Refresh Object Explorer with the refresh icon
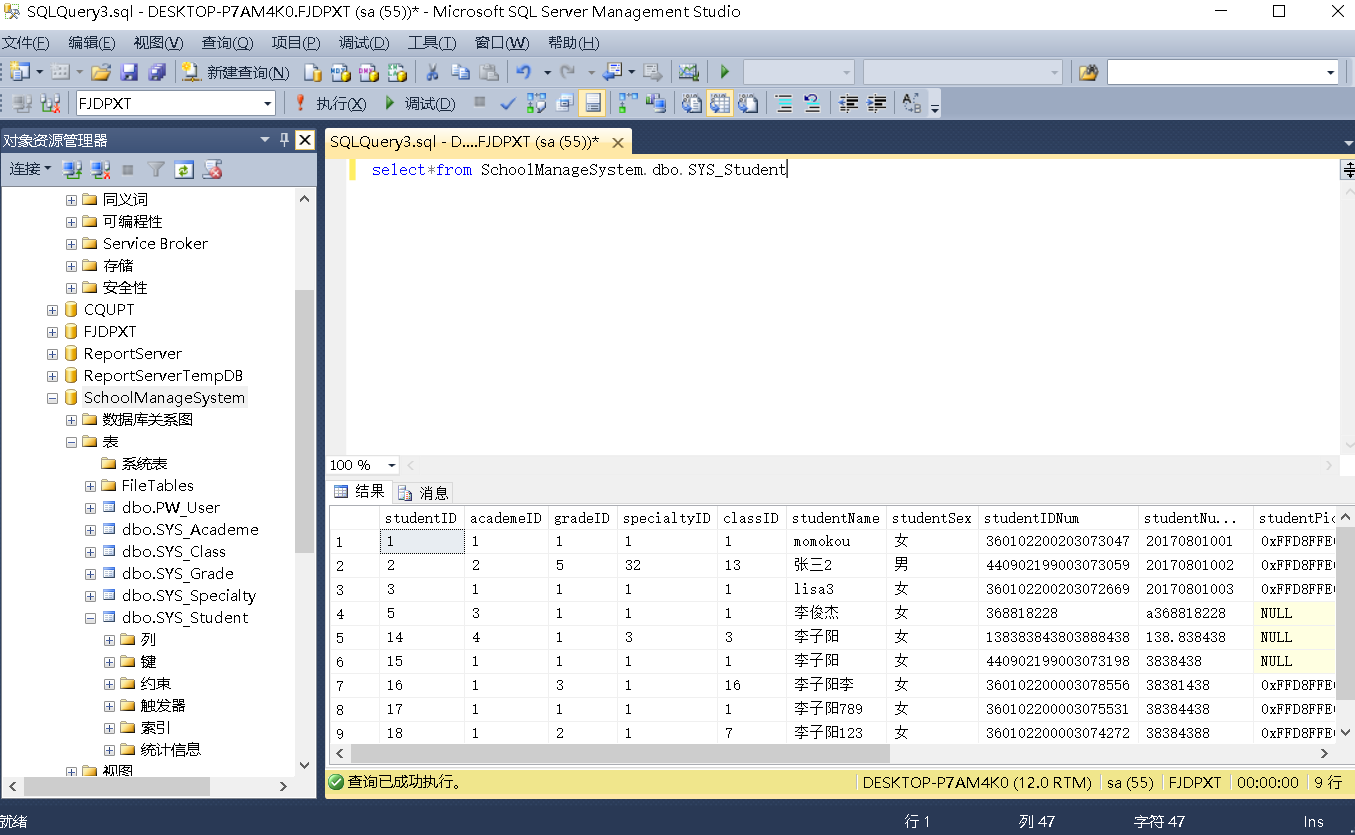This screenshot has height=835, width=1355. tap(184, 169)
